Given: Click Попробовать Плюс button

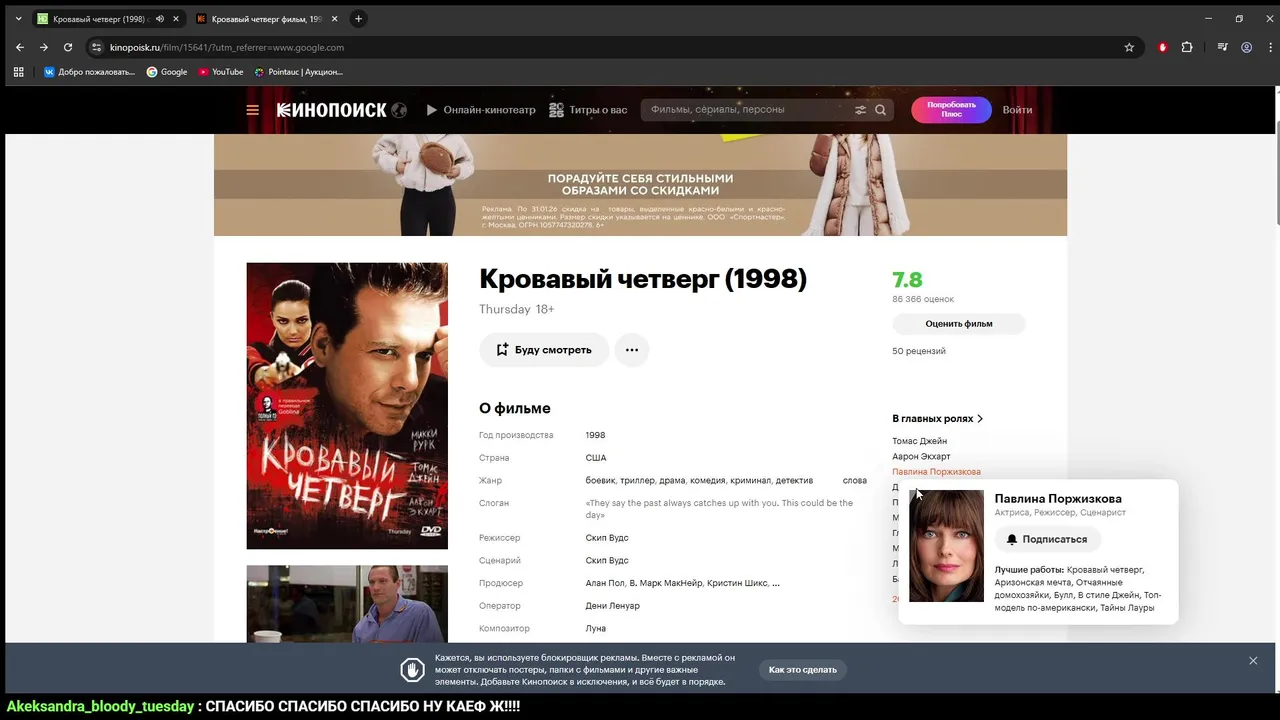Looking at the screenshot, I should (x=951, y=110).
